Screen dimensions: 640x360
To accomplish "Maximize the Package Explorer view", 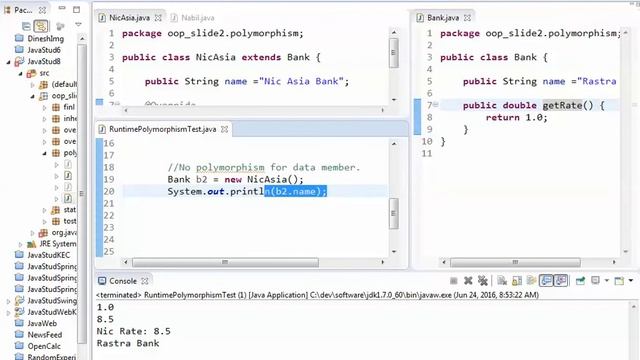I will pos(76,9).
